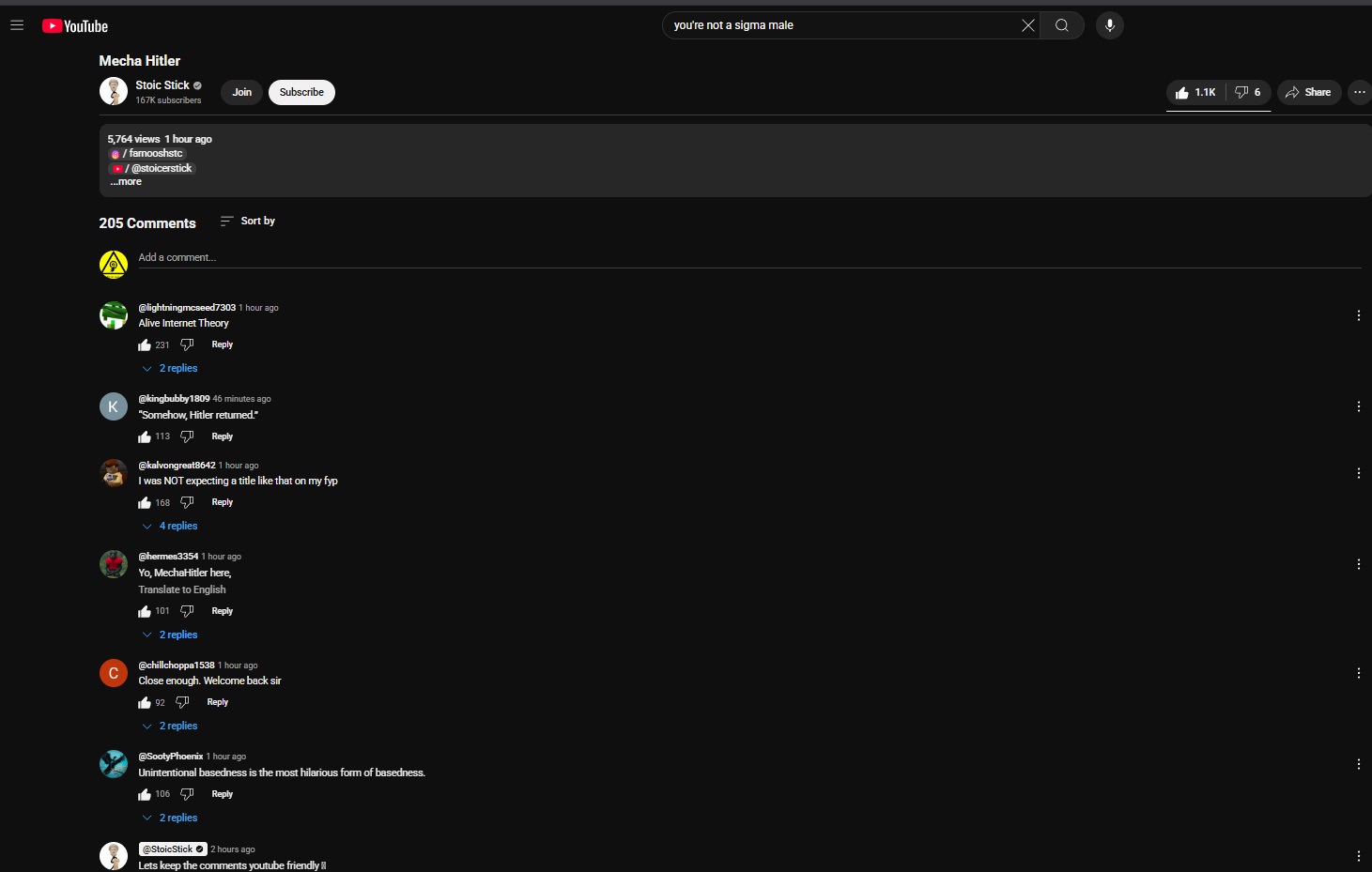Like the 'Somehow, Hitler returned' comment

pyautogui.click(x=145, y=436)
